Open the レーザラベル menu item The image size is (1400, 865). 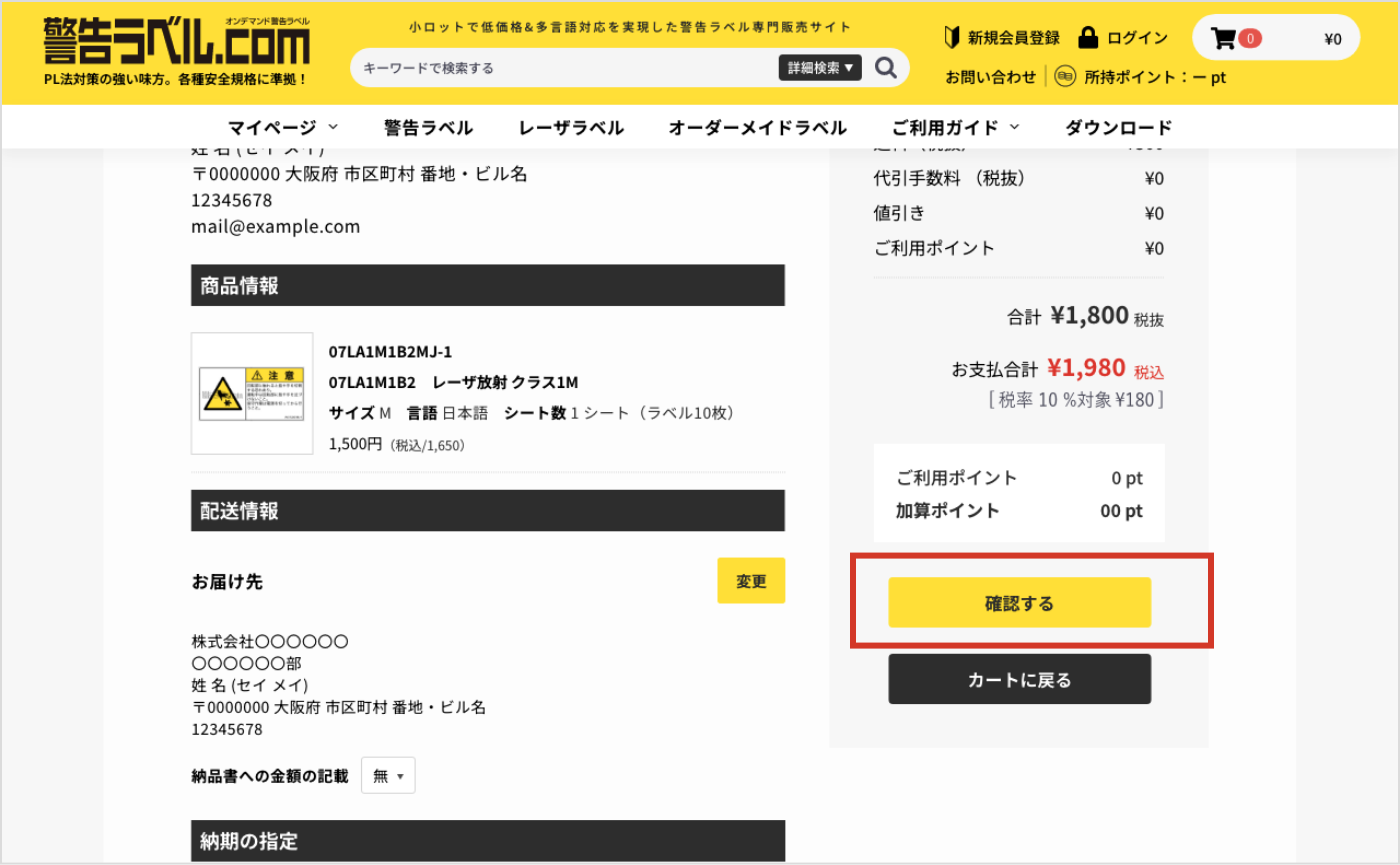tap(571, 127)
